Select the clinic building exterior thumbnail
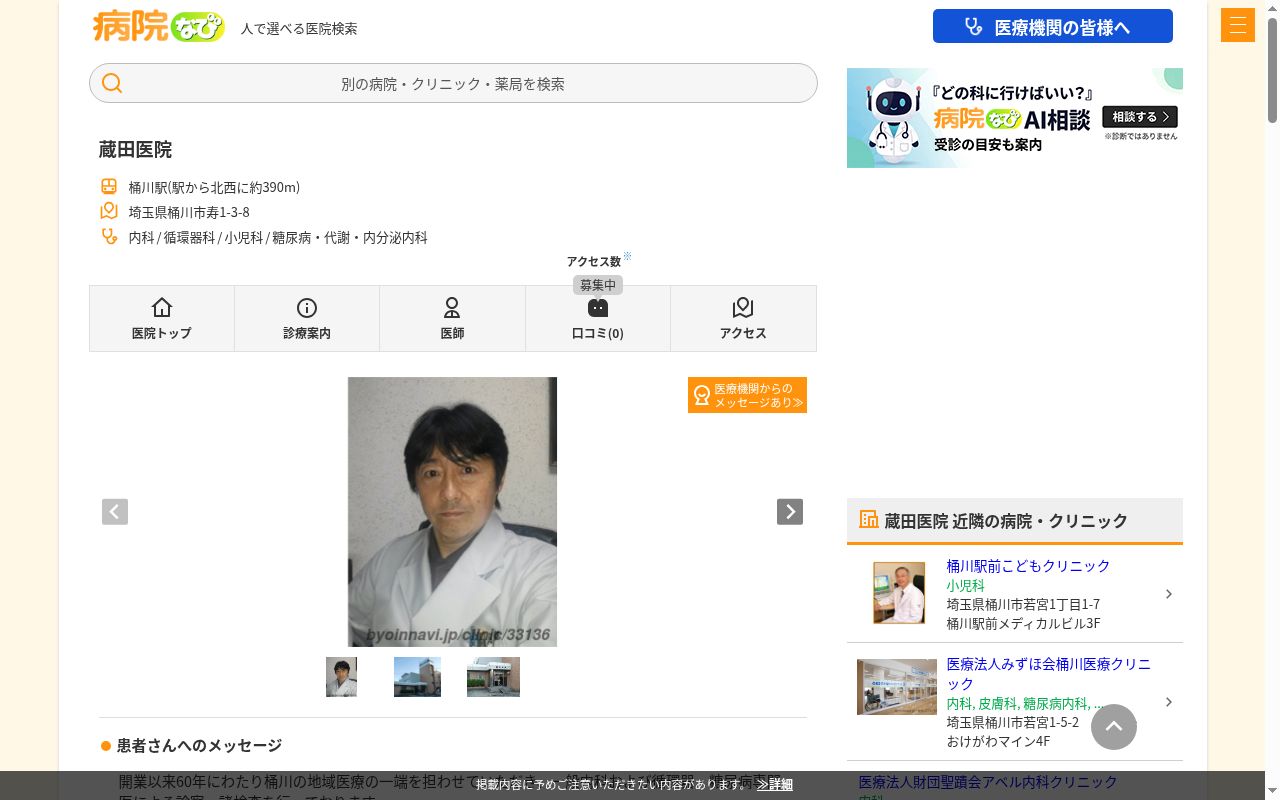The height and width of the screenshot is (800, 1280). coord(417,677)
